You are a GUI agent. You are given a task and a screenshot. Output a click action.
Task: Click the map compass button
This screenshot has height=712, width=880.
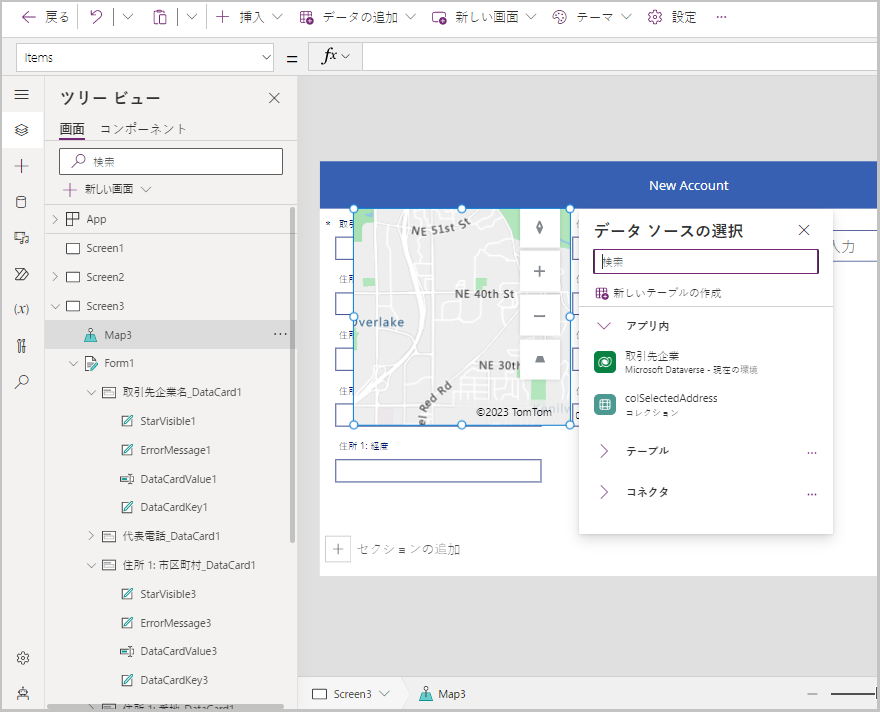click(539, 227)
